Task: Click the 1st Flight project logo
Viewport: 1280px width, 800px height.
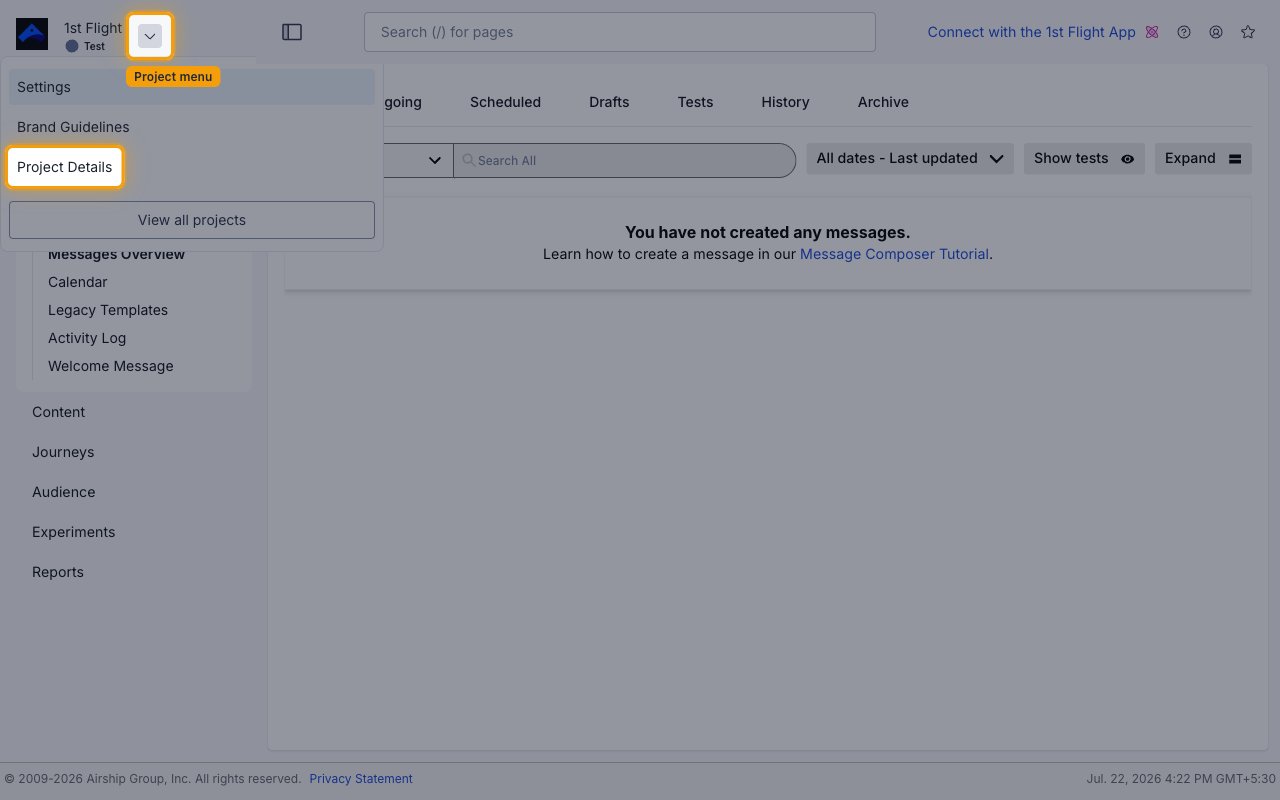Action: coord(32,35)
